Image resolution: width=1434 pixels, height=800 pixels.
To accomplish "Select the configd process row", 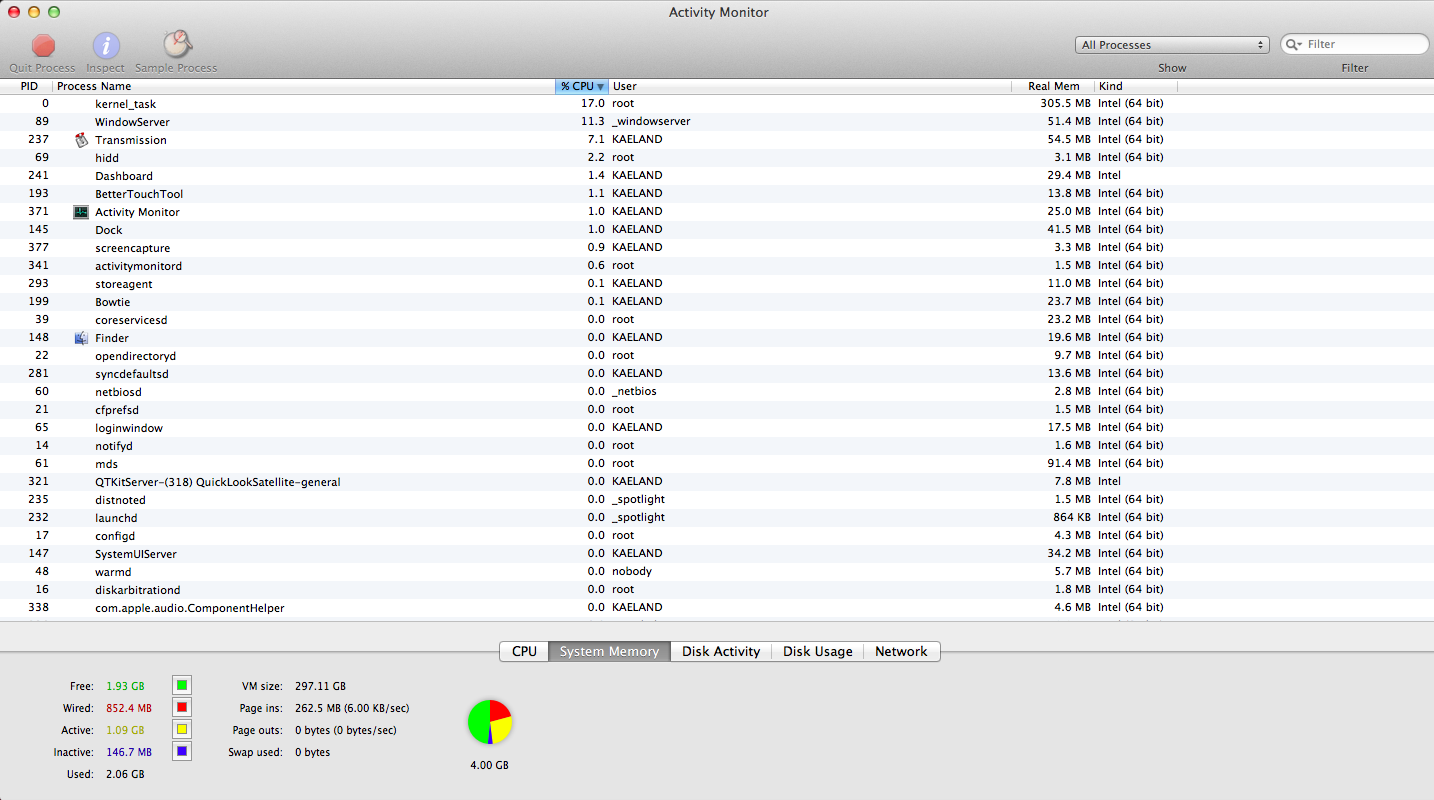I will pyautogui.click(x=717, y=536).
